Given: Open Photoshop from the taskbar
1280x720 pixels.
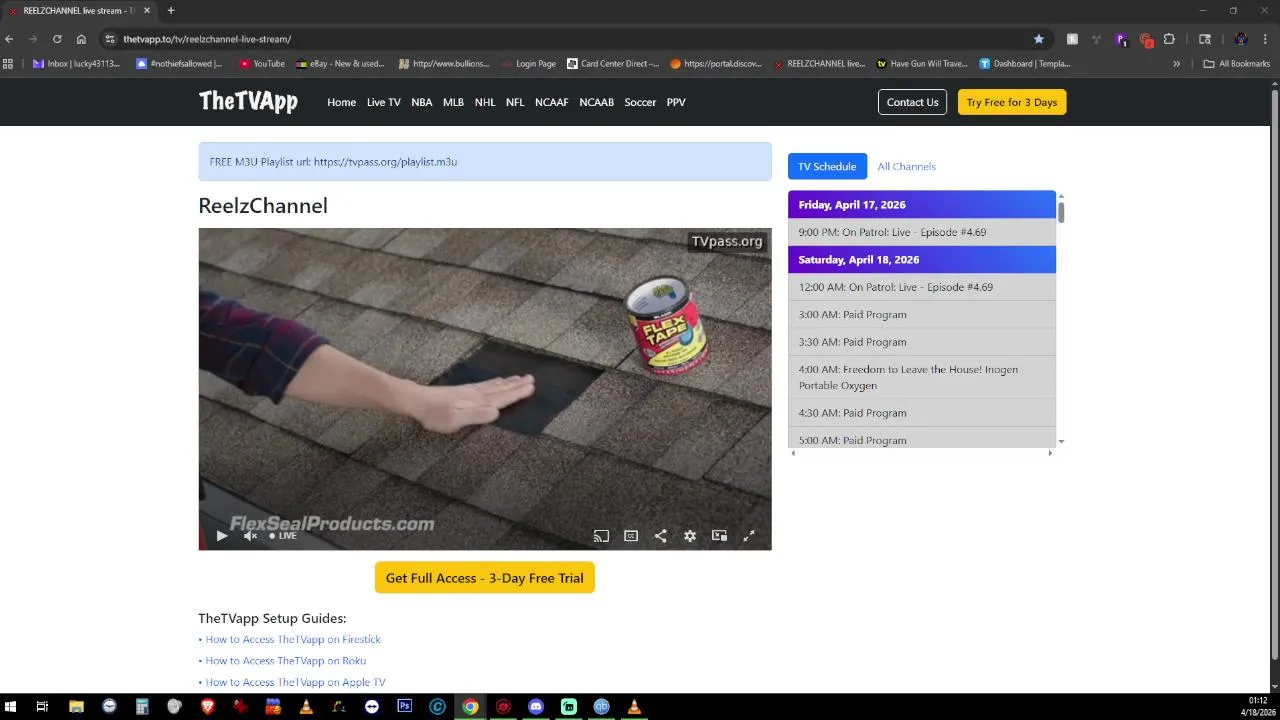Looking at the screenshot, I should [404, 706].
